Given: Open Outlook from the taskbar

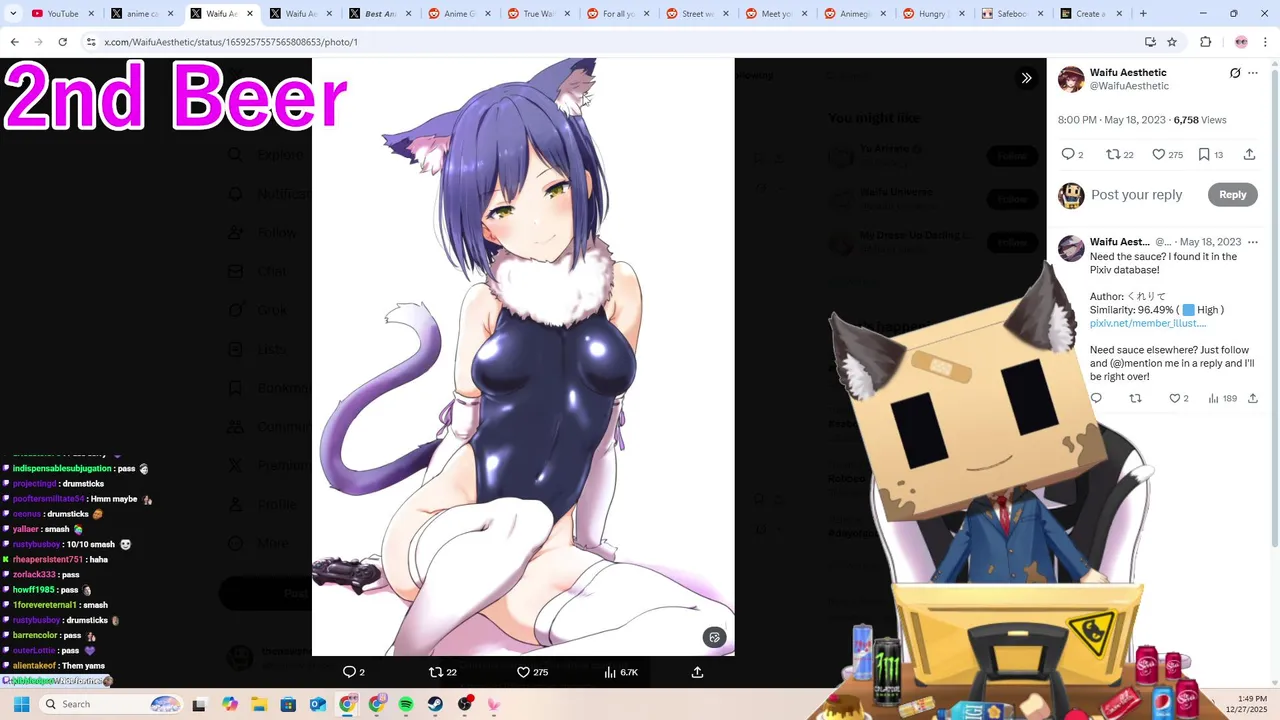Looking at the screenshot, I should pos(318,704).
